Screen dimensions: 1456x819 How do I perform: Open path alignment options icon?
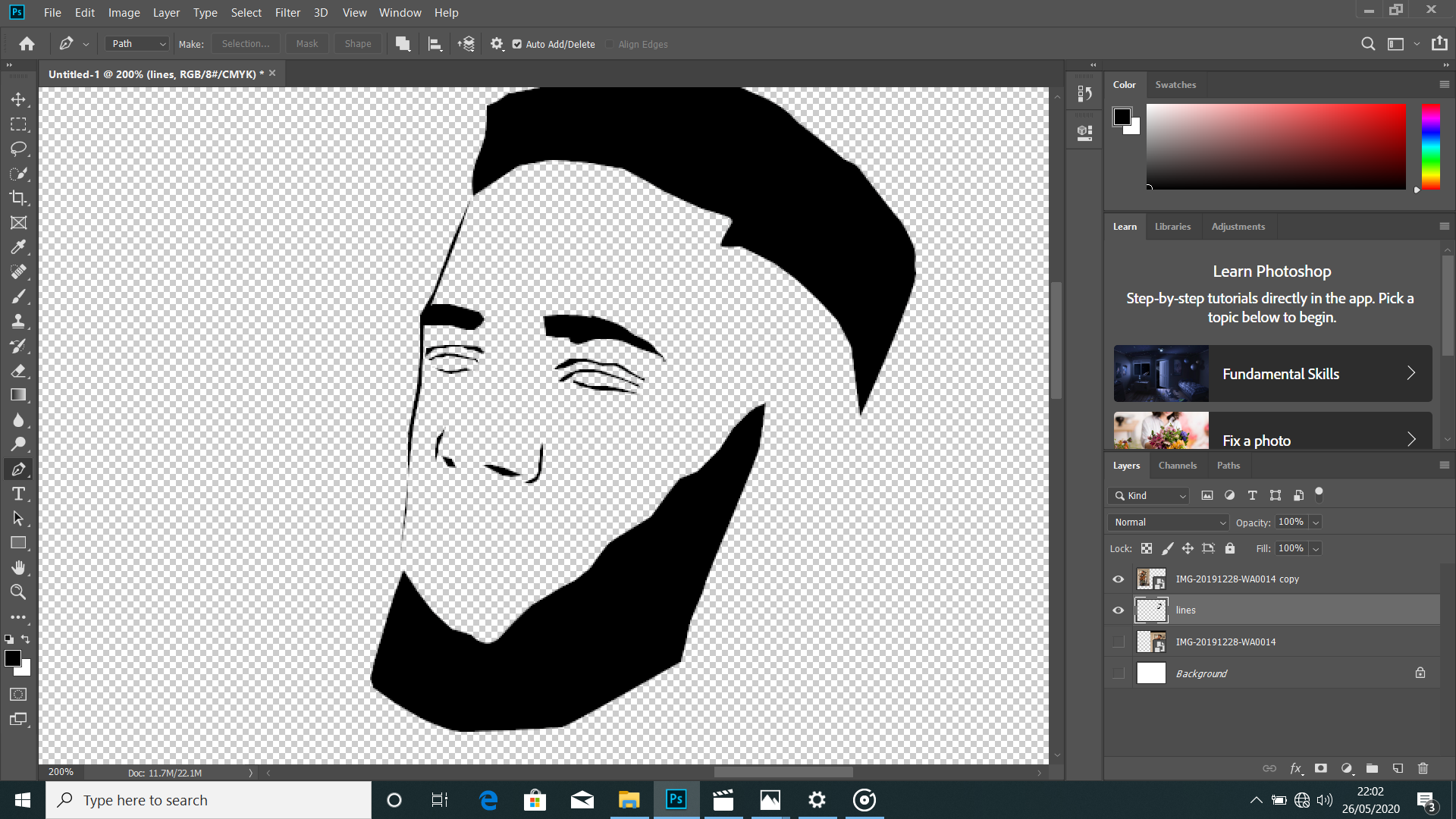[435, 44]
